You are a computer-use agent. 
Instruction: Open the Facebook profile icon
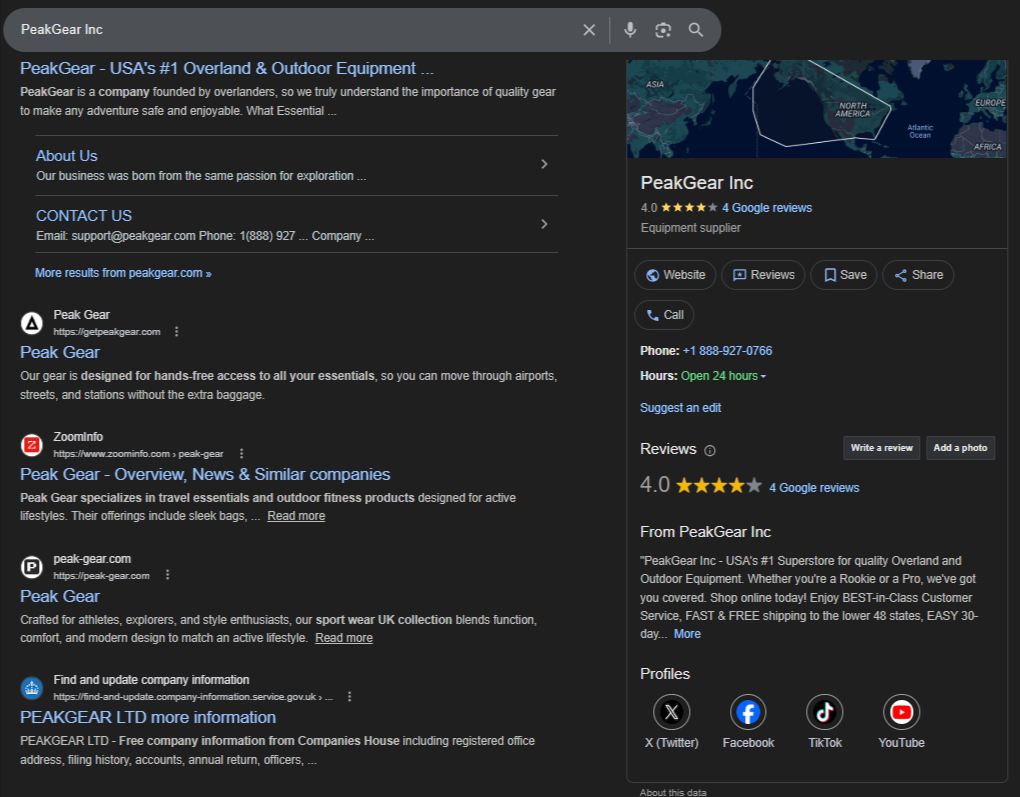(748, 712)
